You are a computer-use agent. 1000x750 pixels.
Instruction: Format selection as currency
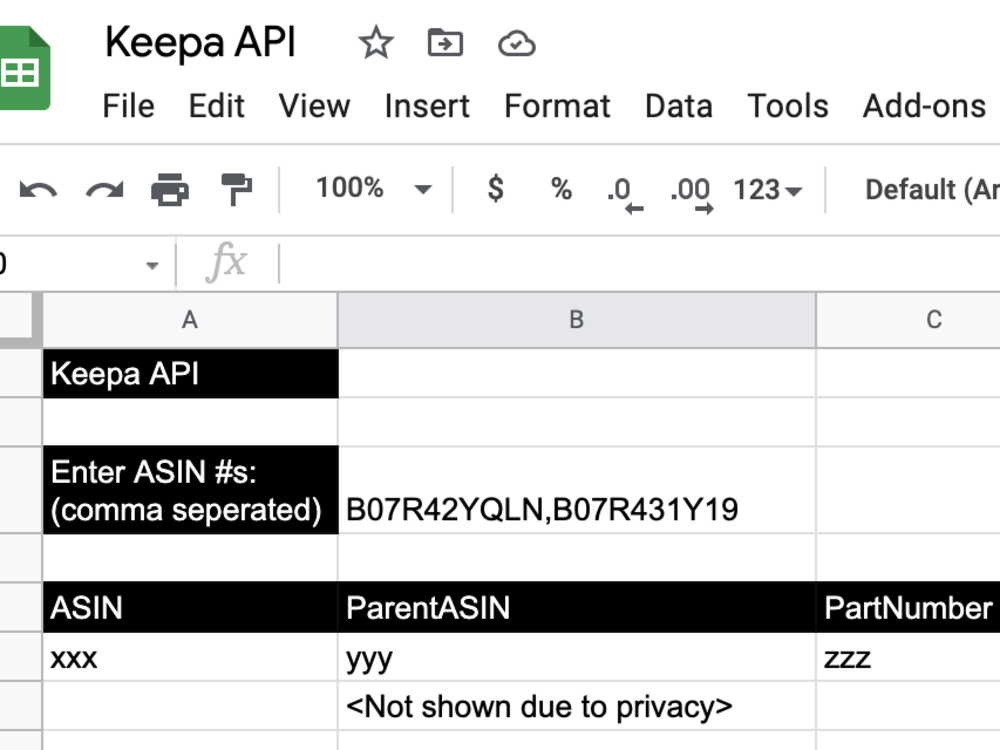click(x=494, y=190)
